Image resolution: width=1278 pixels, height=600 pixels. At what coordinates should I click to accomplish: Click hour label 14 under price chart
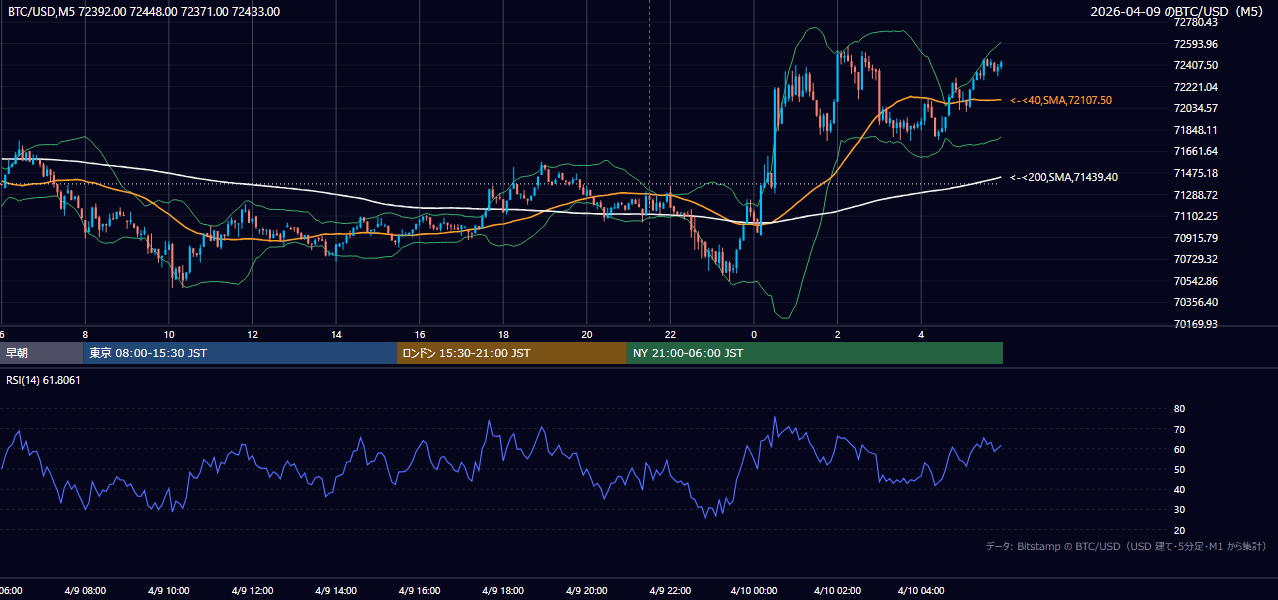click(x=337, y=335)
